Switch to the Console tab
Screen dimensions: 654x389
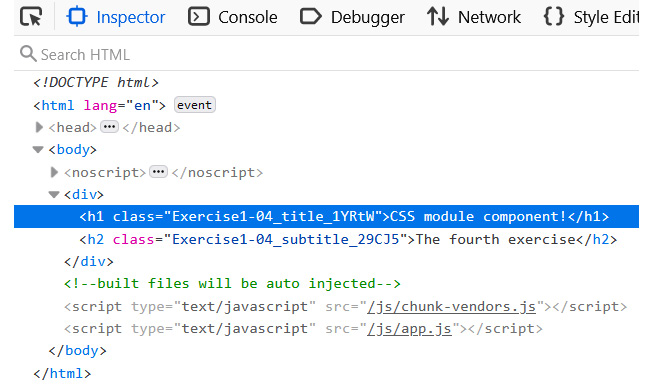[232, 17]
